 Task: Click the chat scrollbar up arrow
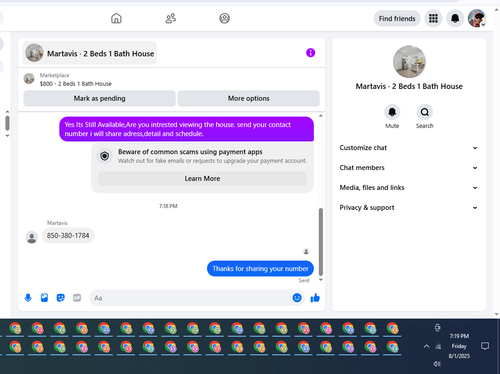point(321,116)
